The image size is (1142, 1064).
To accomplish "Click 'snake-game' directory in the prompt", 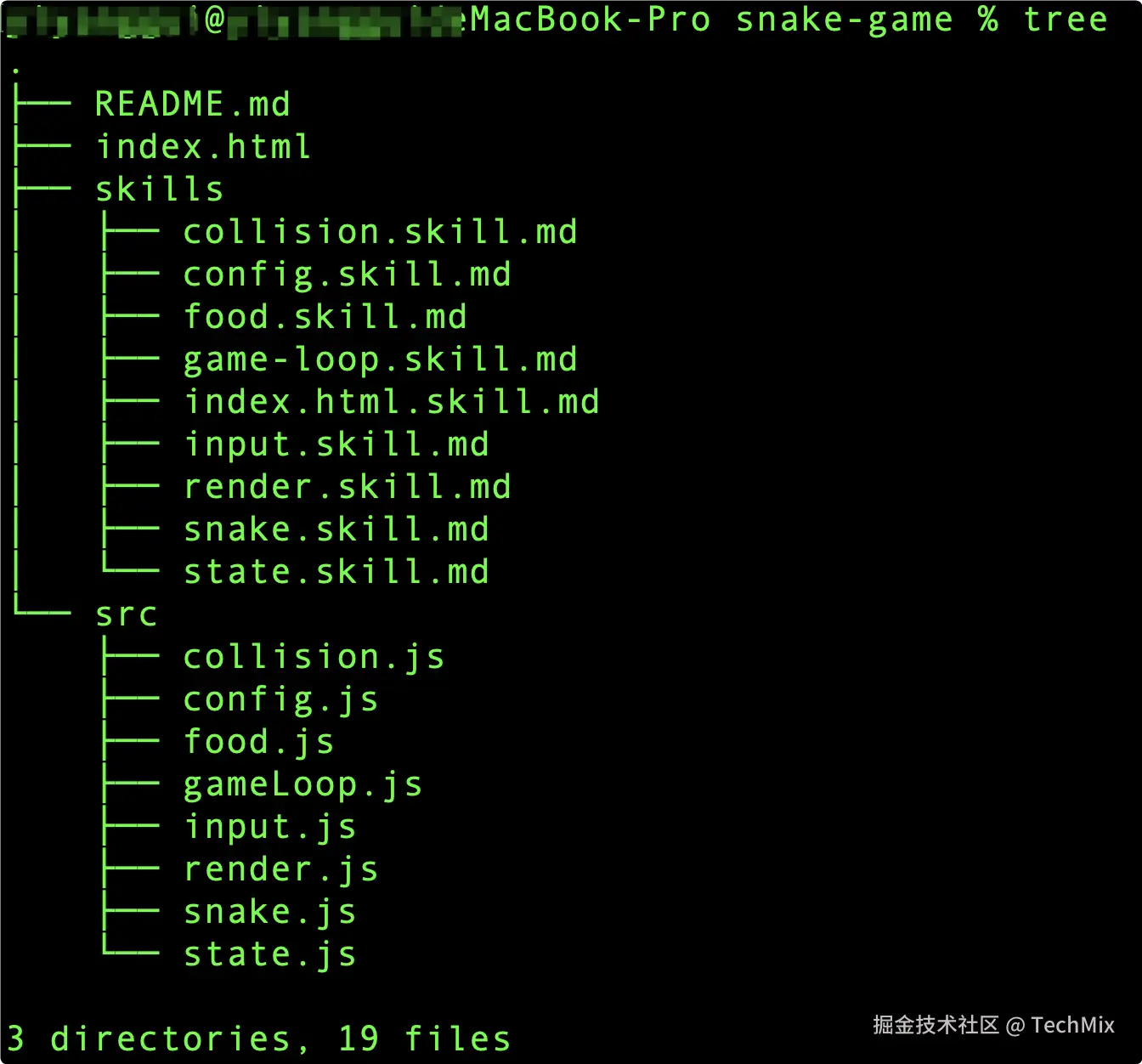I will point(844,20).
